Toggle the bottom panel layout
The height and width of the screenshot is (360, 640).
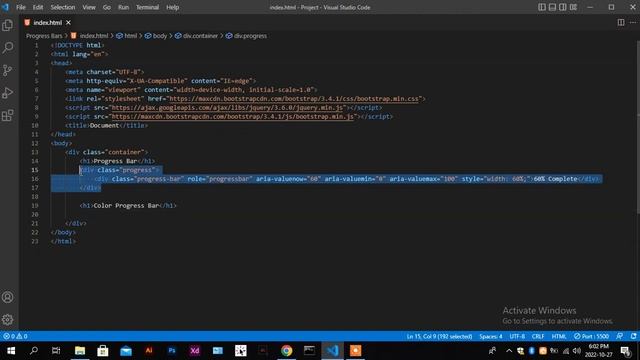(552, 7)
